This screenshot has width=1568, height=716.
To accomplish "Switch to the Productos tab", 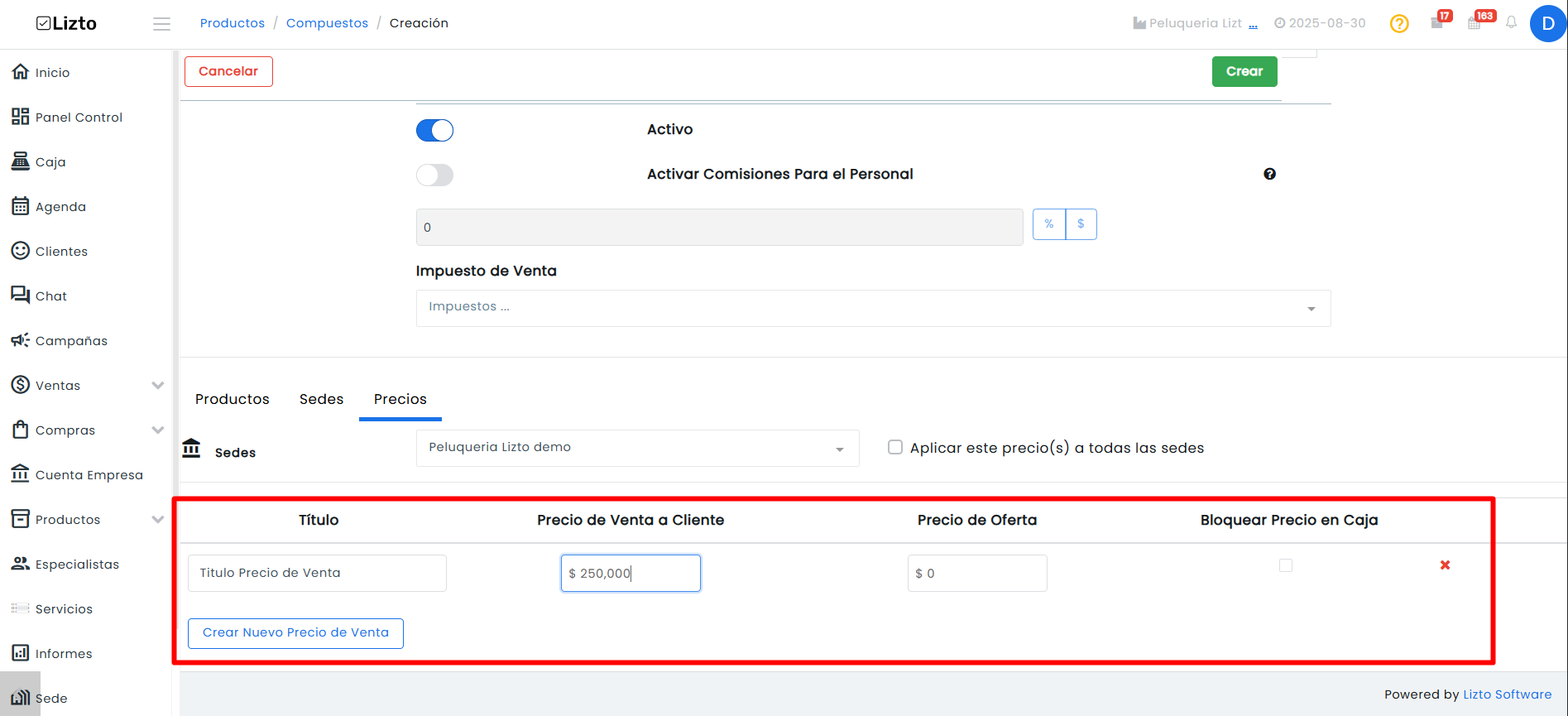I will point(233,399).
